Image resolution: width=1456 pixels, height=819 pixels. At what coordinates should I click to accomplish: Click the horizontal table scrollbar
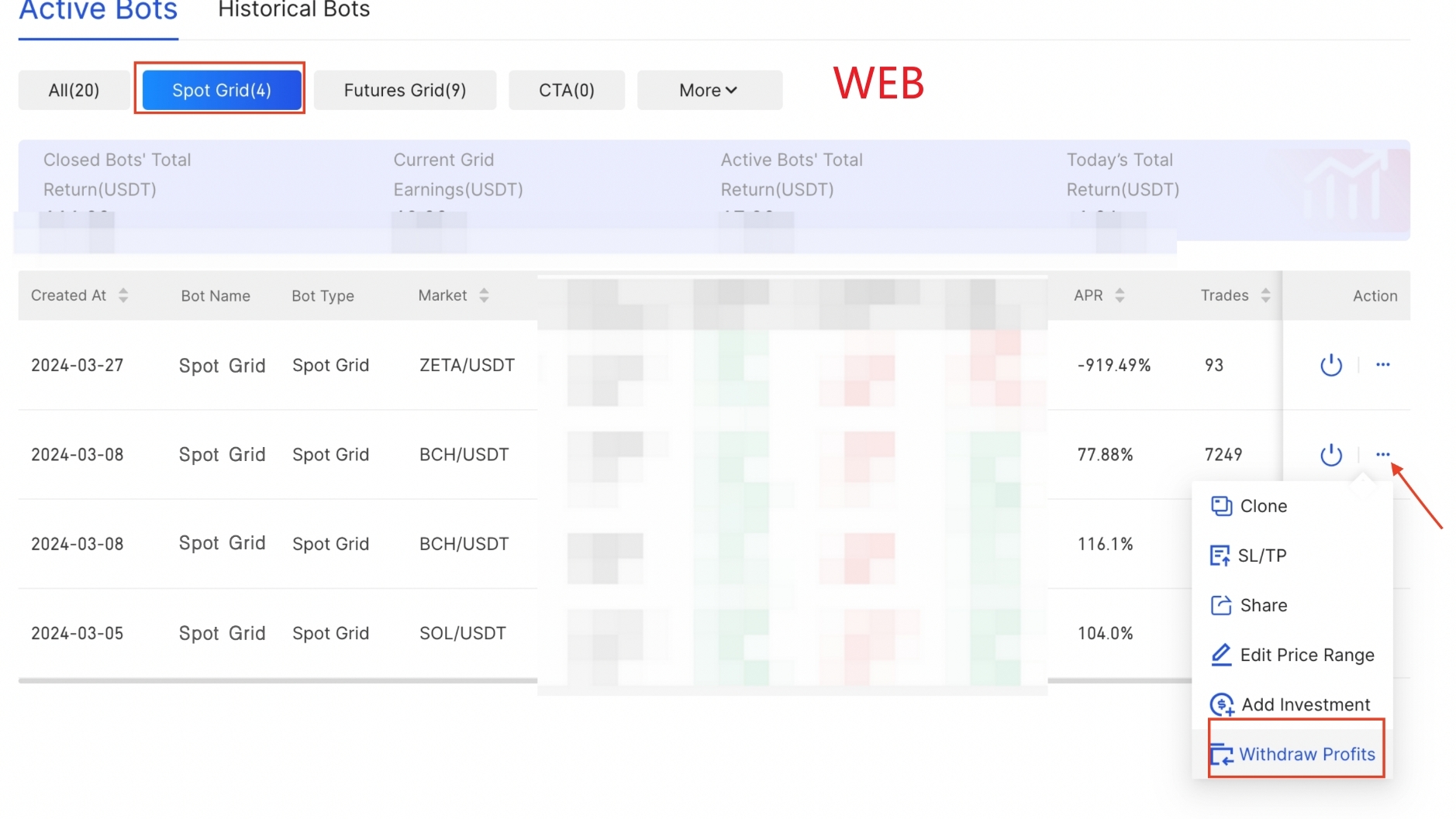(x=278, y=680)
